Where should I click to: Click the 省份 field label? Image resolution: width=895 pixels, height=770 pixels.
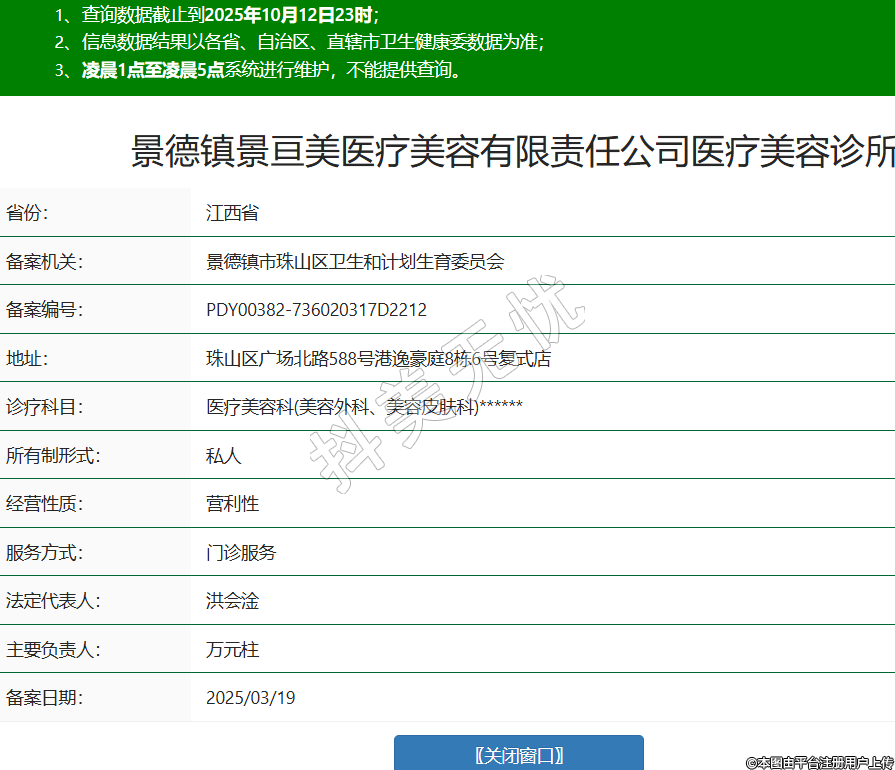(27, 213)
